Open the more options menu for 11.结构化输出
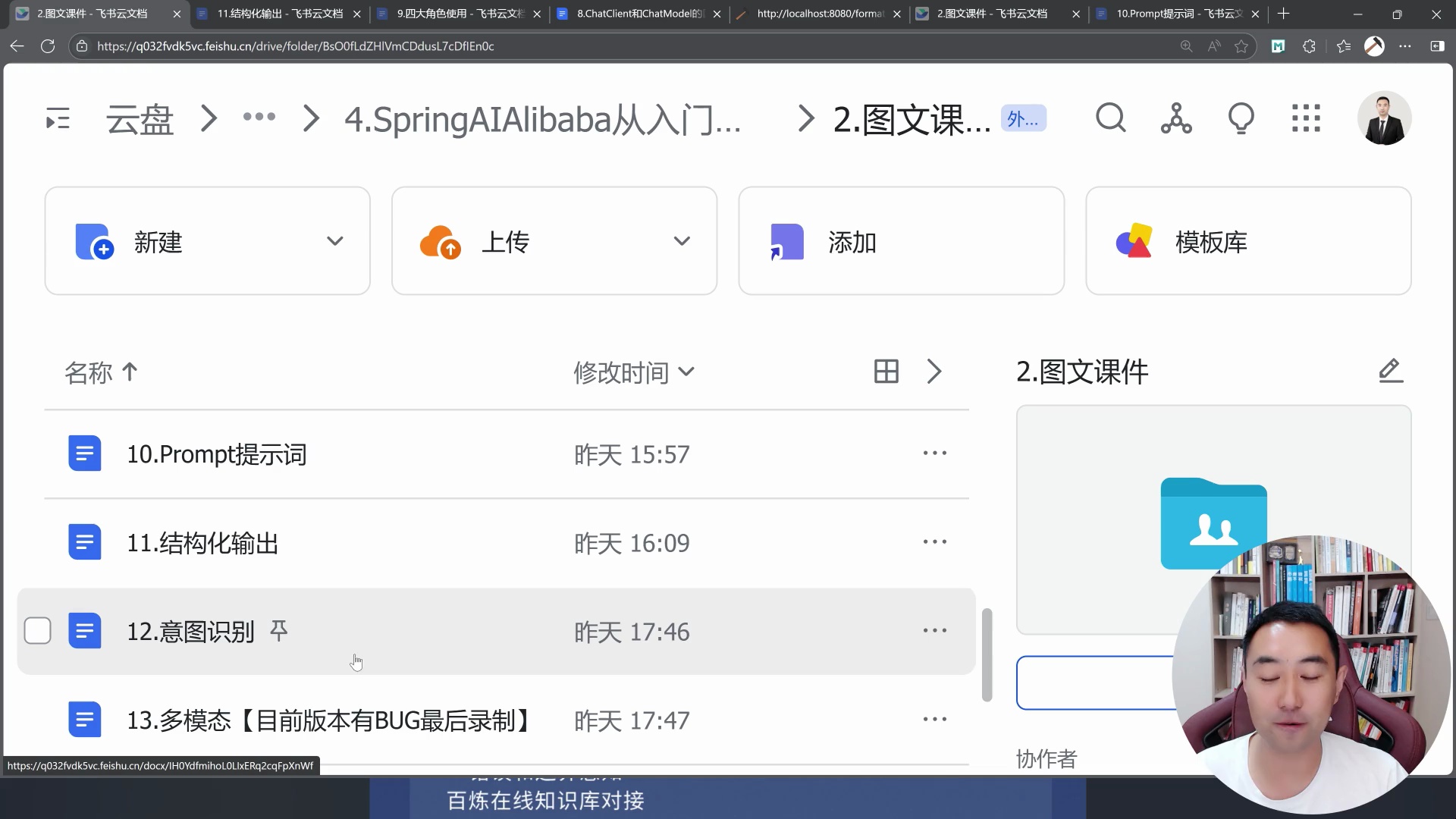 935,541
